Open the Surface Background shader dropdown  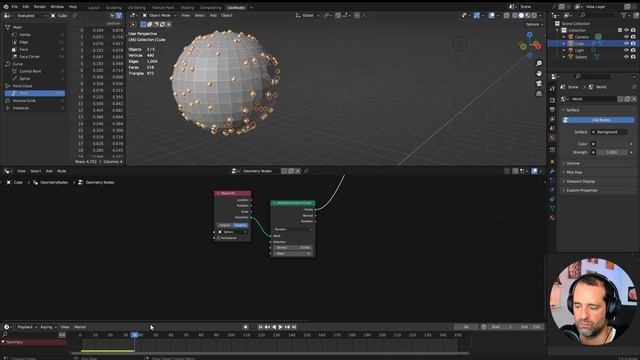click(609, 132)
